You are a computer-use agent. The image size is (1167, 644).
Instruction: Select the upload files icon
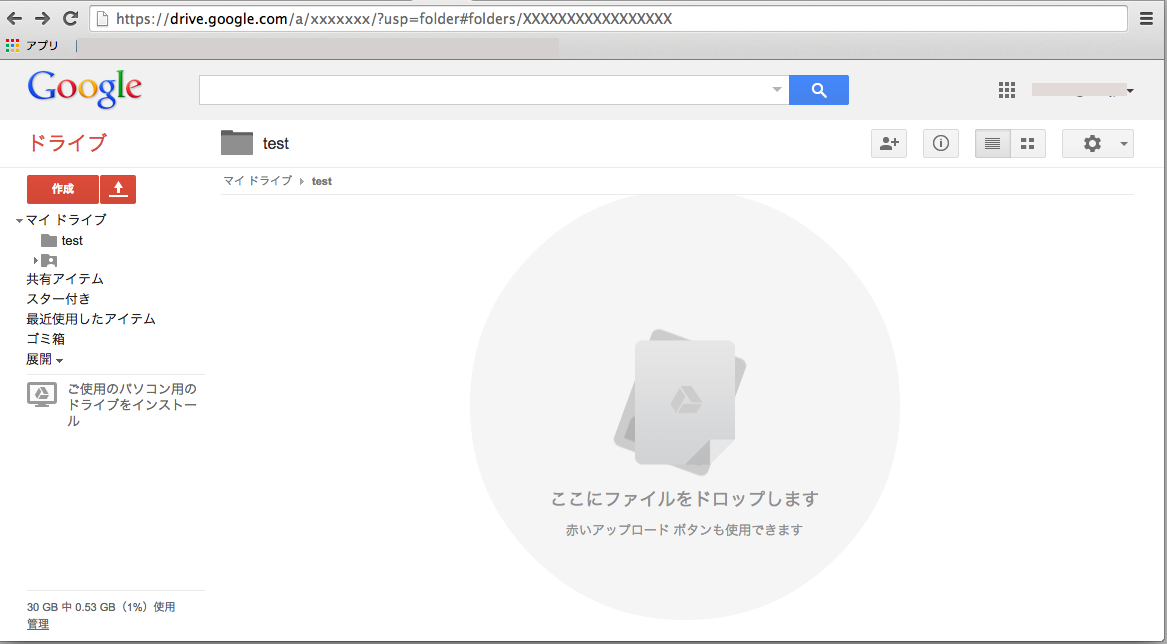(117, 189)
